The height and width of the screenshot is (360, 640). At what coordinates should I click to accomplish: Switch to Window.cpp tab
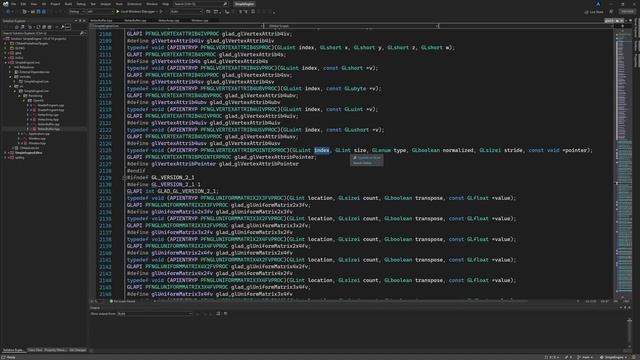[x=200, y=20]
